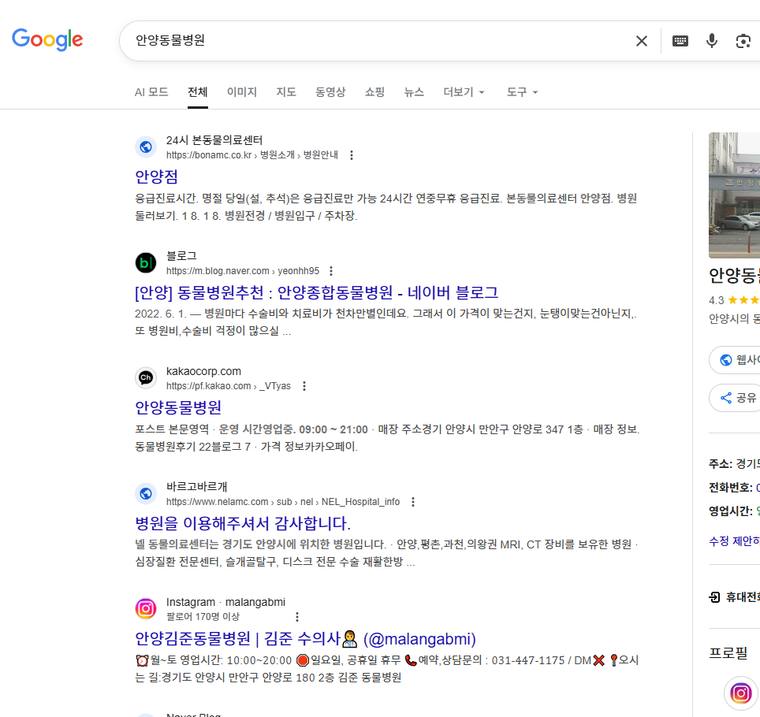Click the 바르고바르개 globe favicon
The width and height of the screenshot is (760, 717).
coord(146,494)
